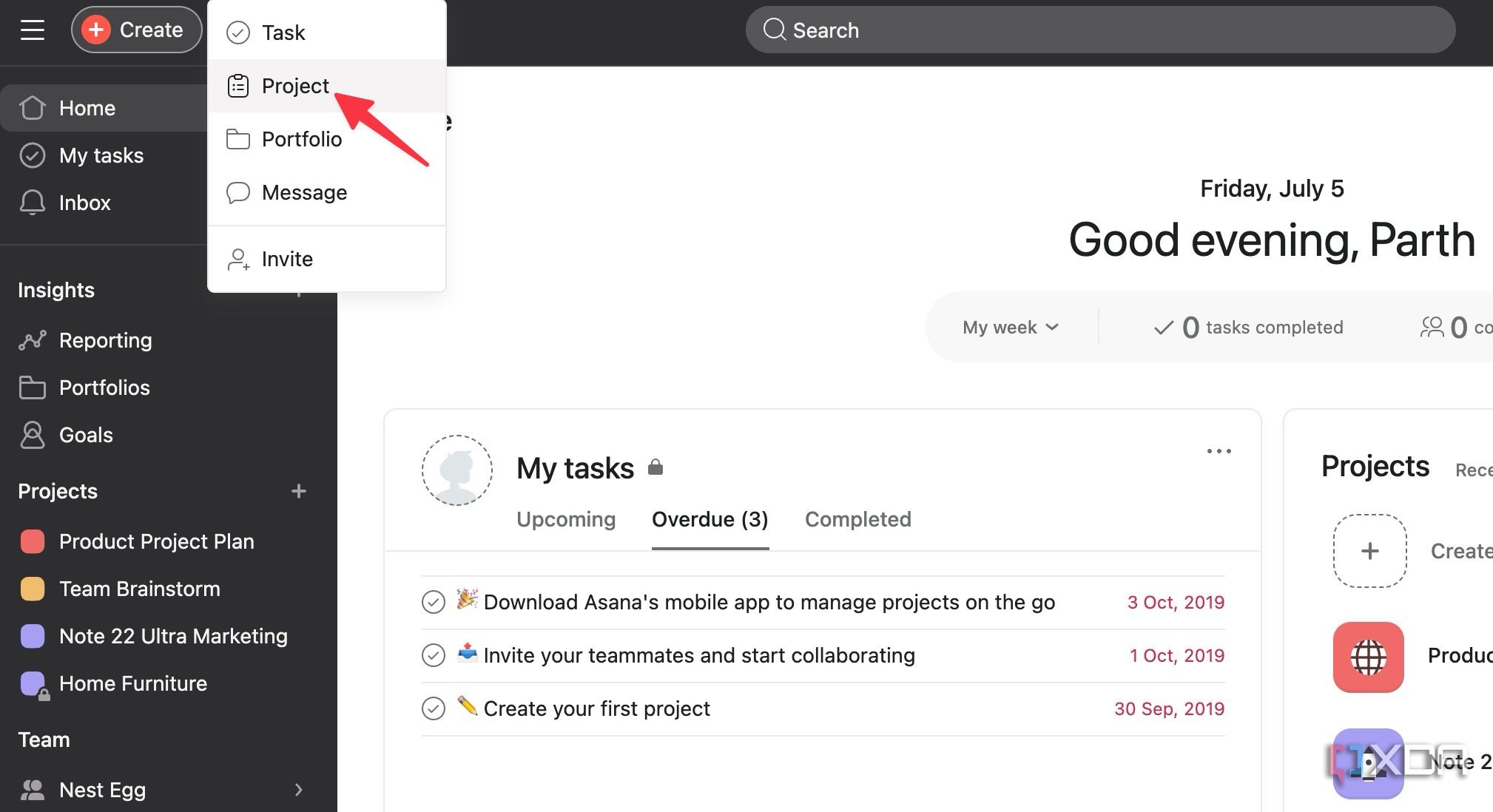The height and width of the screenshot is (812, 1493).
Task: Open the hamburger sidebar menu
Action: [33, 30]
